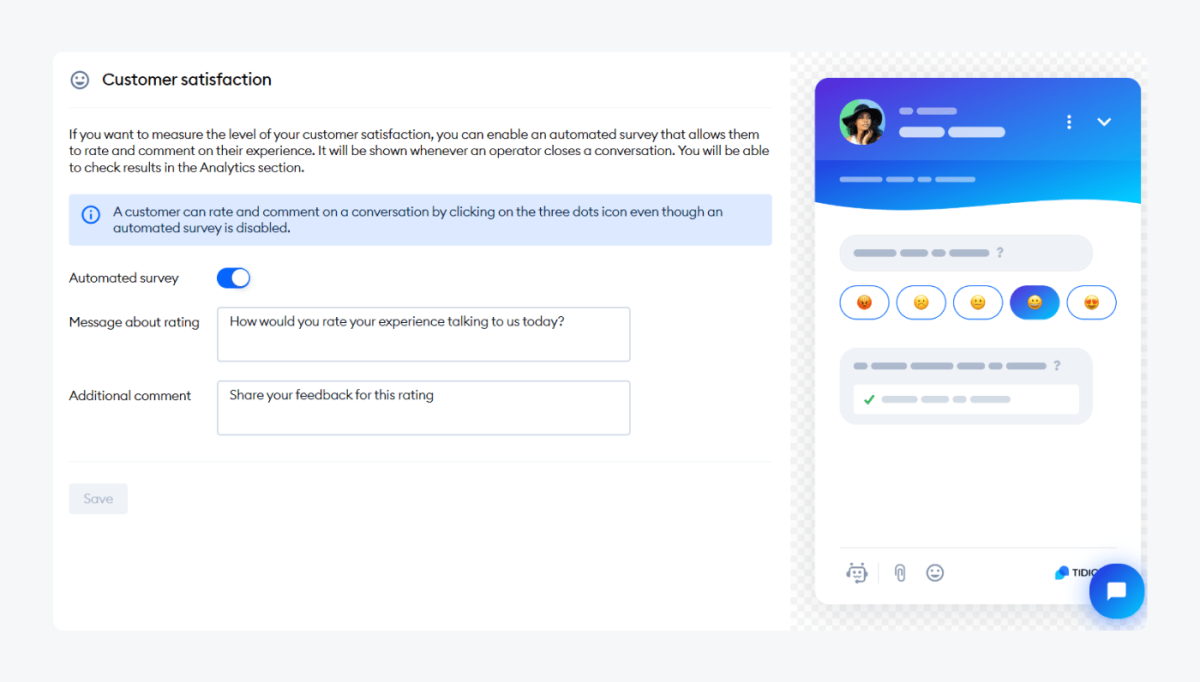This screenshot has height=682, width=1200.
Task: Select the heart-eyes emoji rating
Action: 1091,302
